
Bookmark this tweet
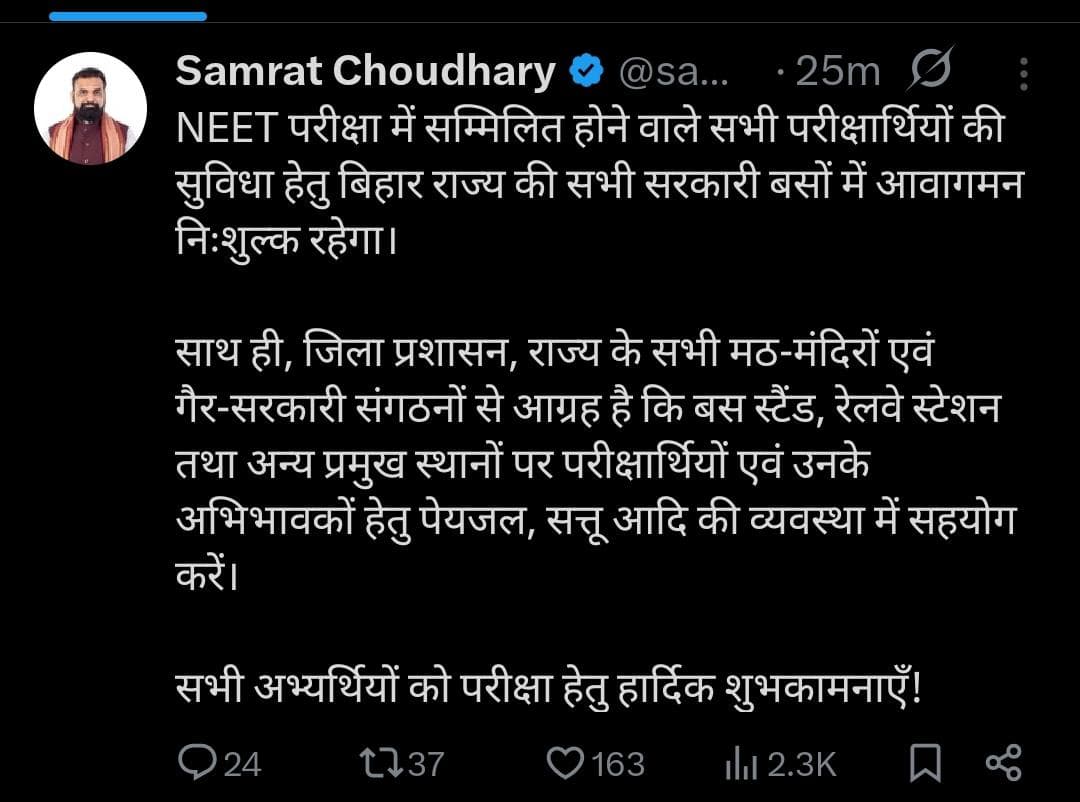coord(925,763)
